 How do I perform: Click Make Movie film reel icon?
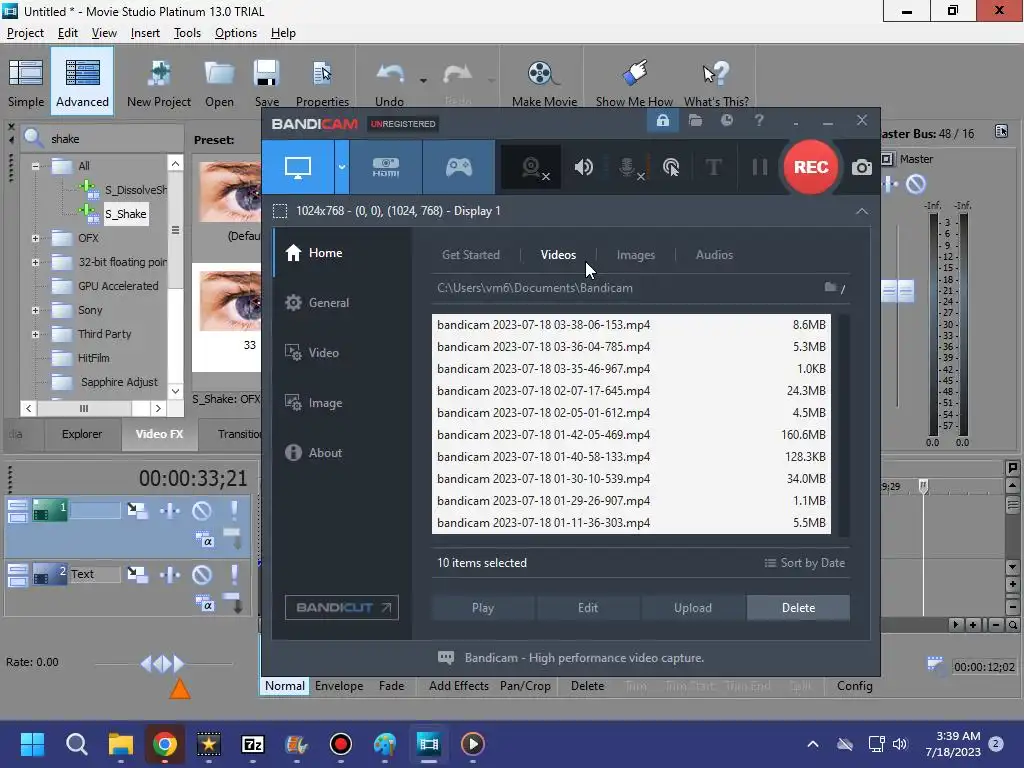click(544, 82)
